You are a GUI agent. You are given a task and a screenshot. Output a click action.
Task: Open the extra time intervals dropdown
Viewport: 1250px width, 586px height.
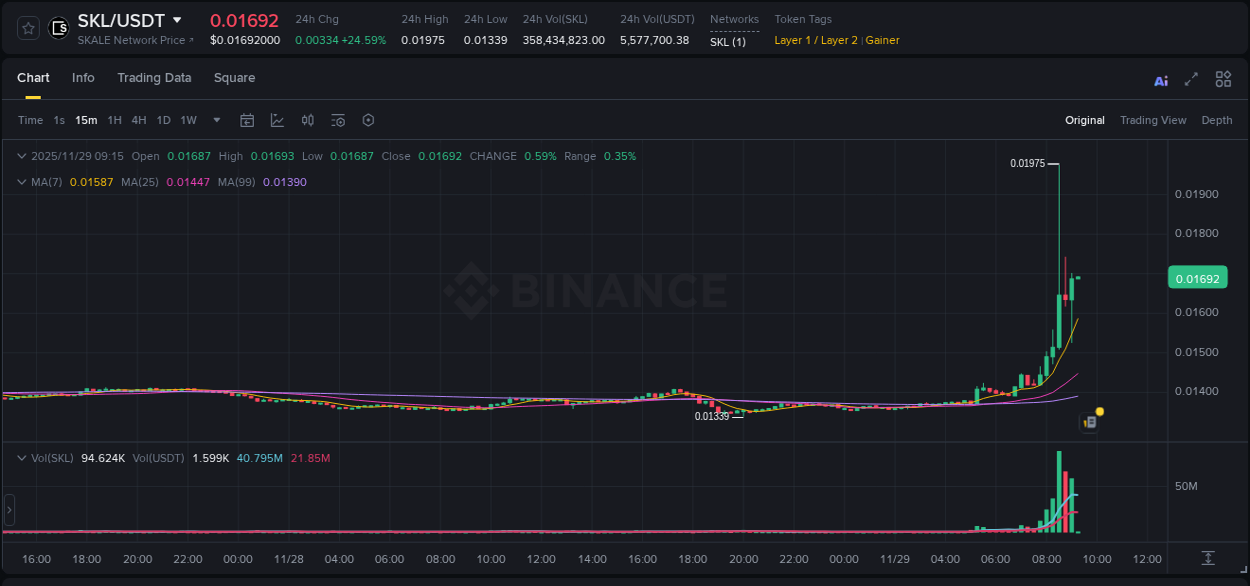[x=216, y=120]
